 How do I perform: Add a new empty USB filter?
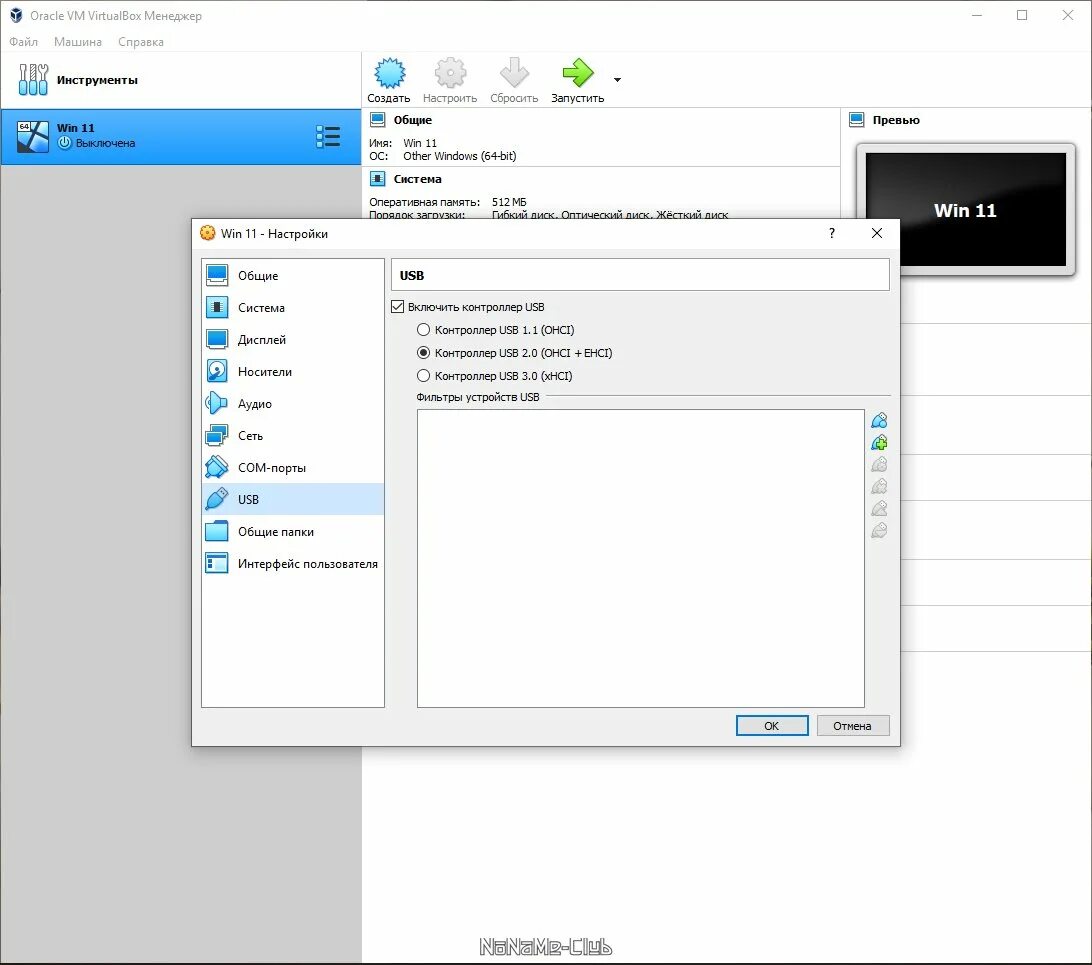tap(880, 421)
